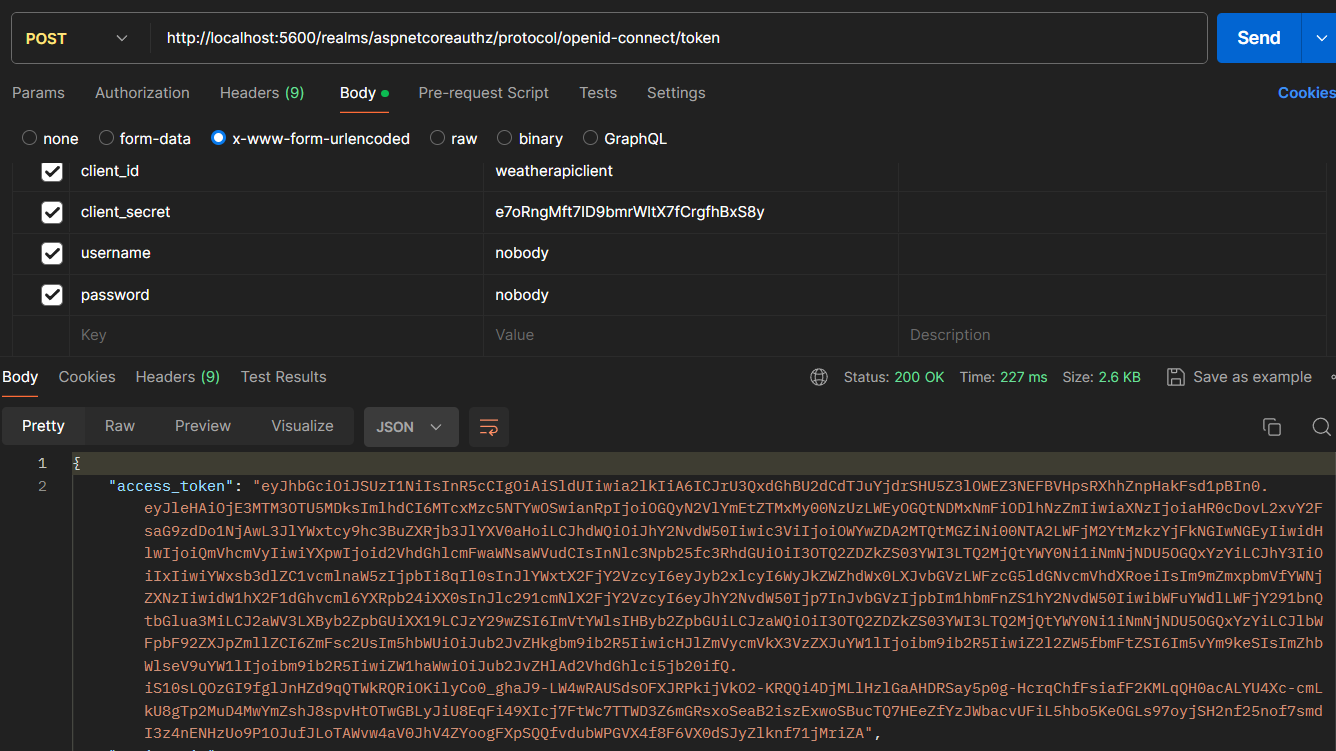Select x-www-form-urlencoded body type
Viewport: 1336px width, 751px height.
(x=219, y=138)
